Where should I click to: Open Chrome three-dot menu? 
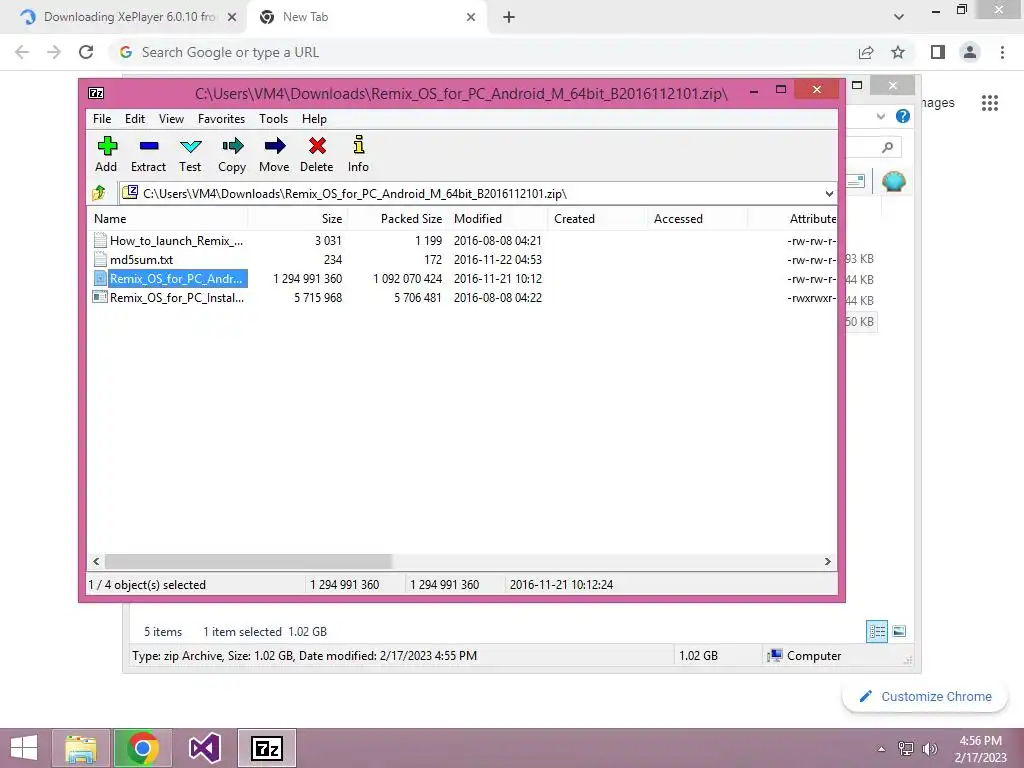point(1002,52)
